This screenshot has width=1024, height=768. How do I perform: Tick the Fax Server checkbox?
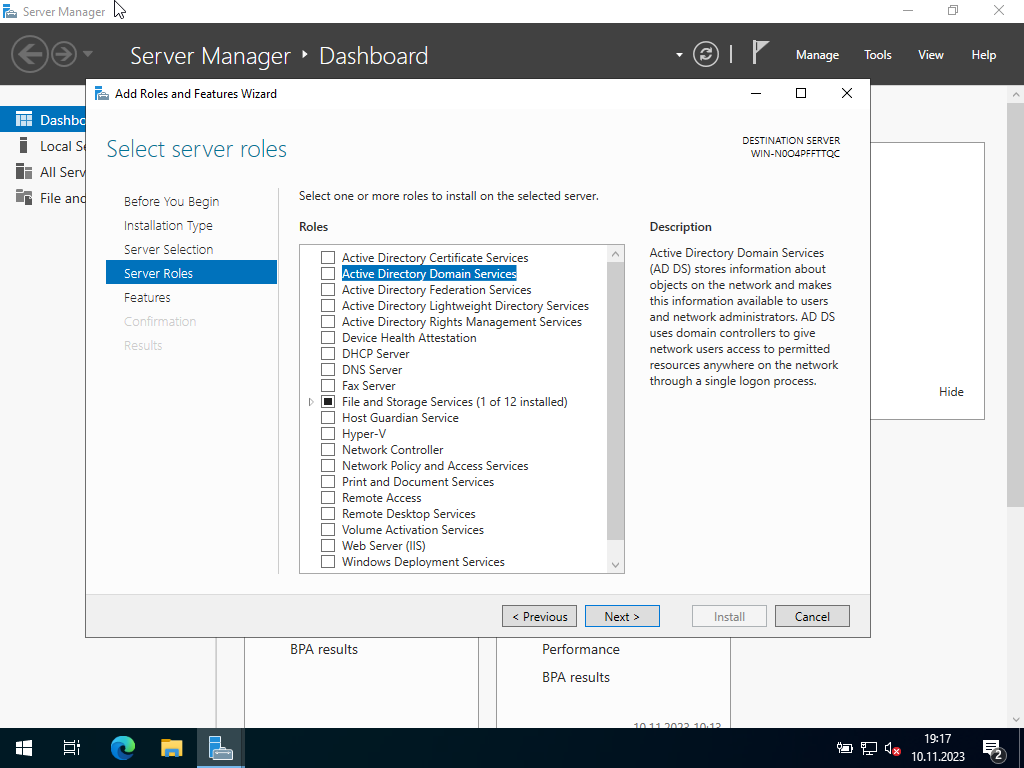point(328,385)
